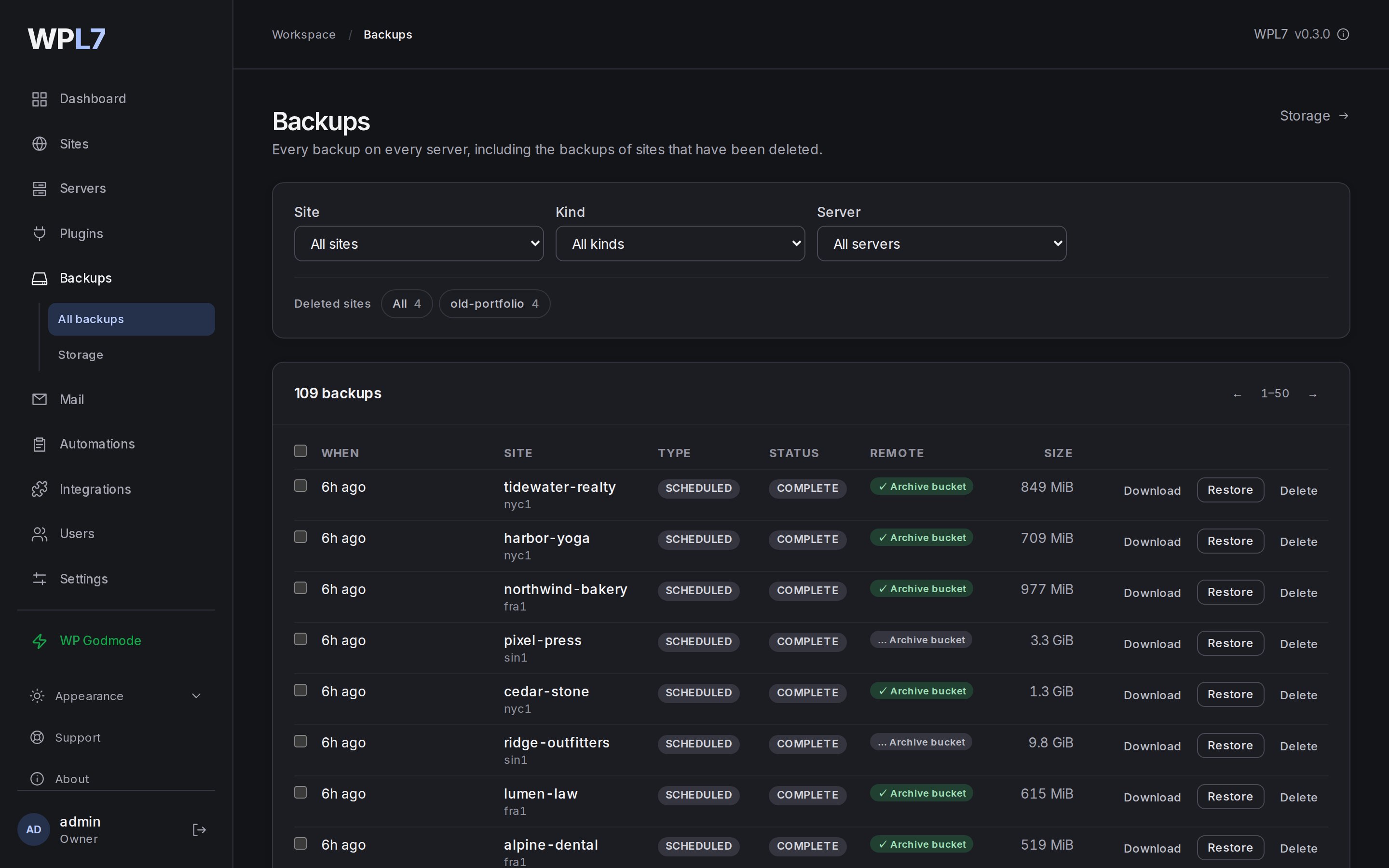Image resolution: width=1389 pixels, height=868 pixels.
Task: Go to previous page of backups arrow
Action: tap(1237, 394)
